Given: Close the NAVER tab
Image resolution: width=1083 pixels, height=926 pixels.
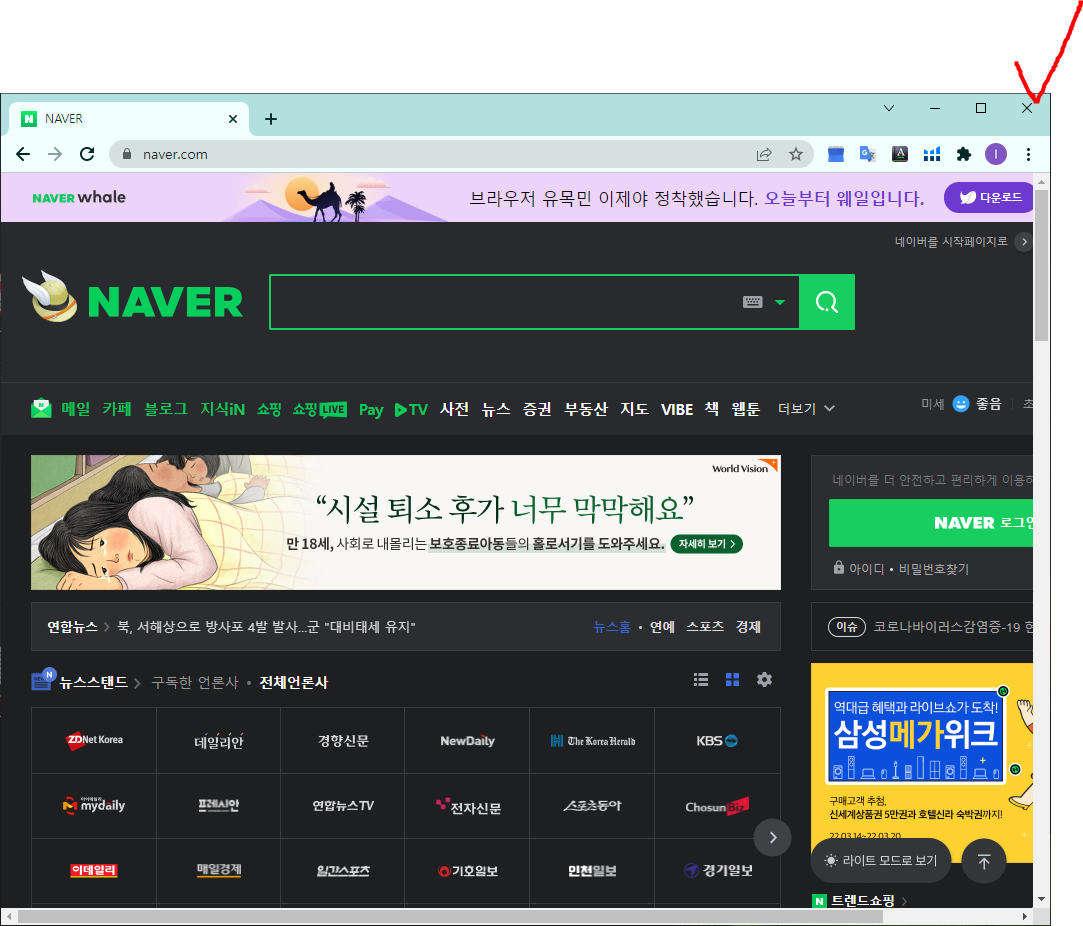Looking at the screenshot, I should [233, 119].
